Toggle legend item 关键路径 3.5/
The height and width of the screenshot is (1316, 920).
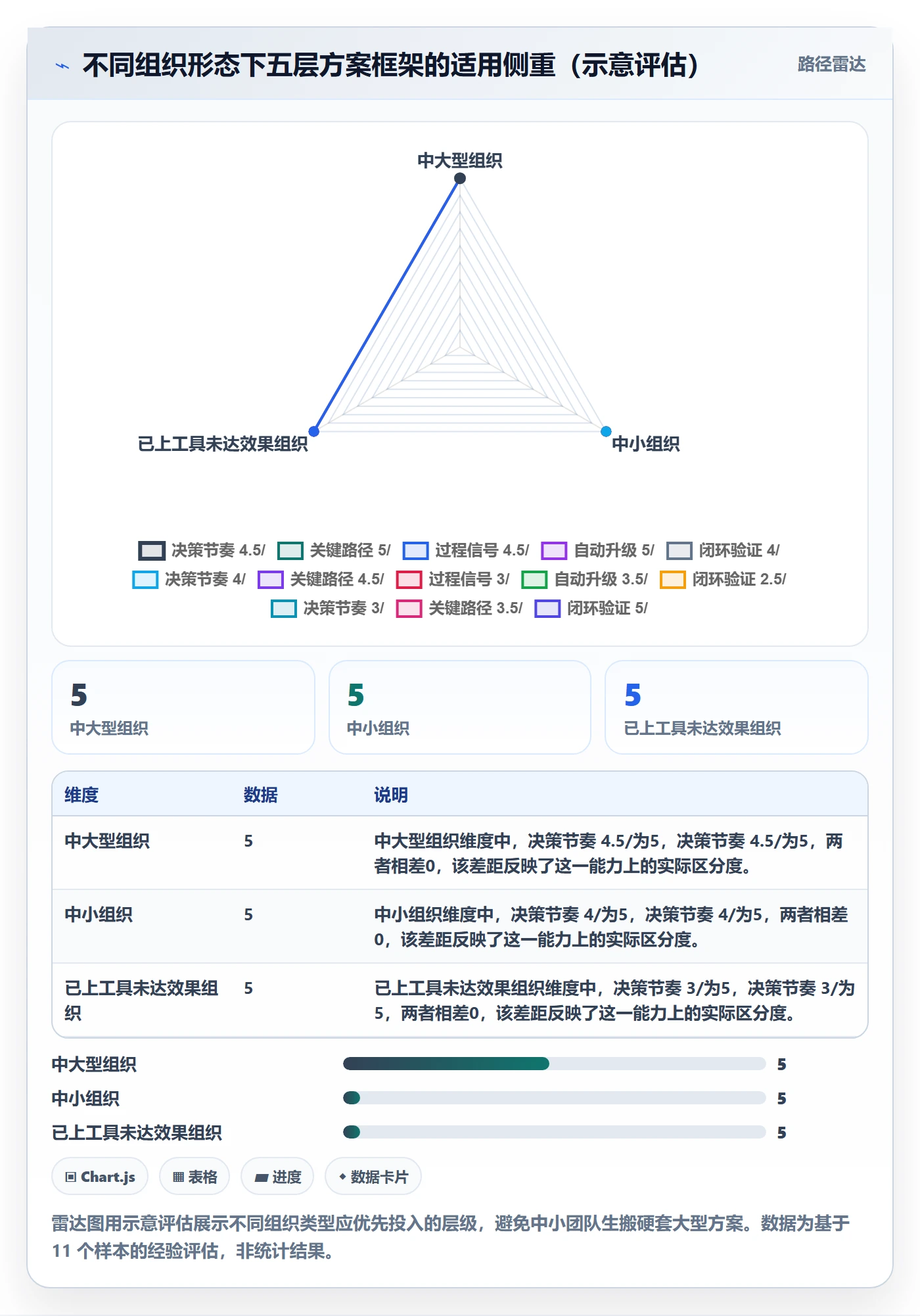pyautogui.click(x=459, y=608)
